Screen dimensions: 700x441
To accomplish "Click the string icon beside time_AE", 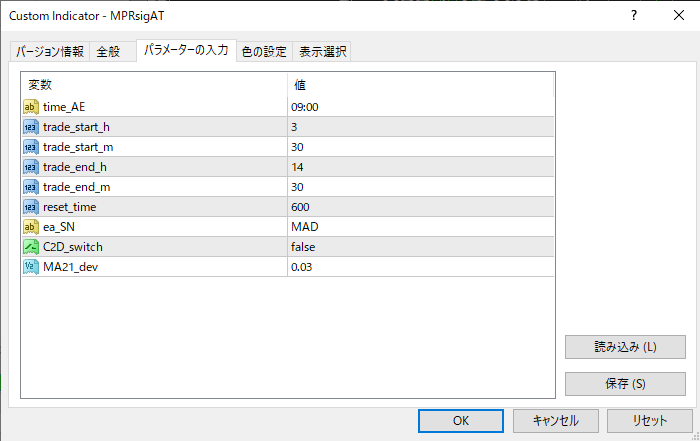I will point(30,107).
